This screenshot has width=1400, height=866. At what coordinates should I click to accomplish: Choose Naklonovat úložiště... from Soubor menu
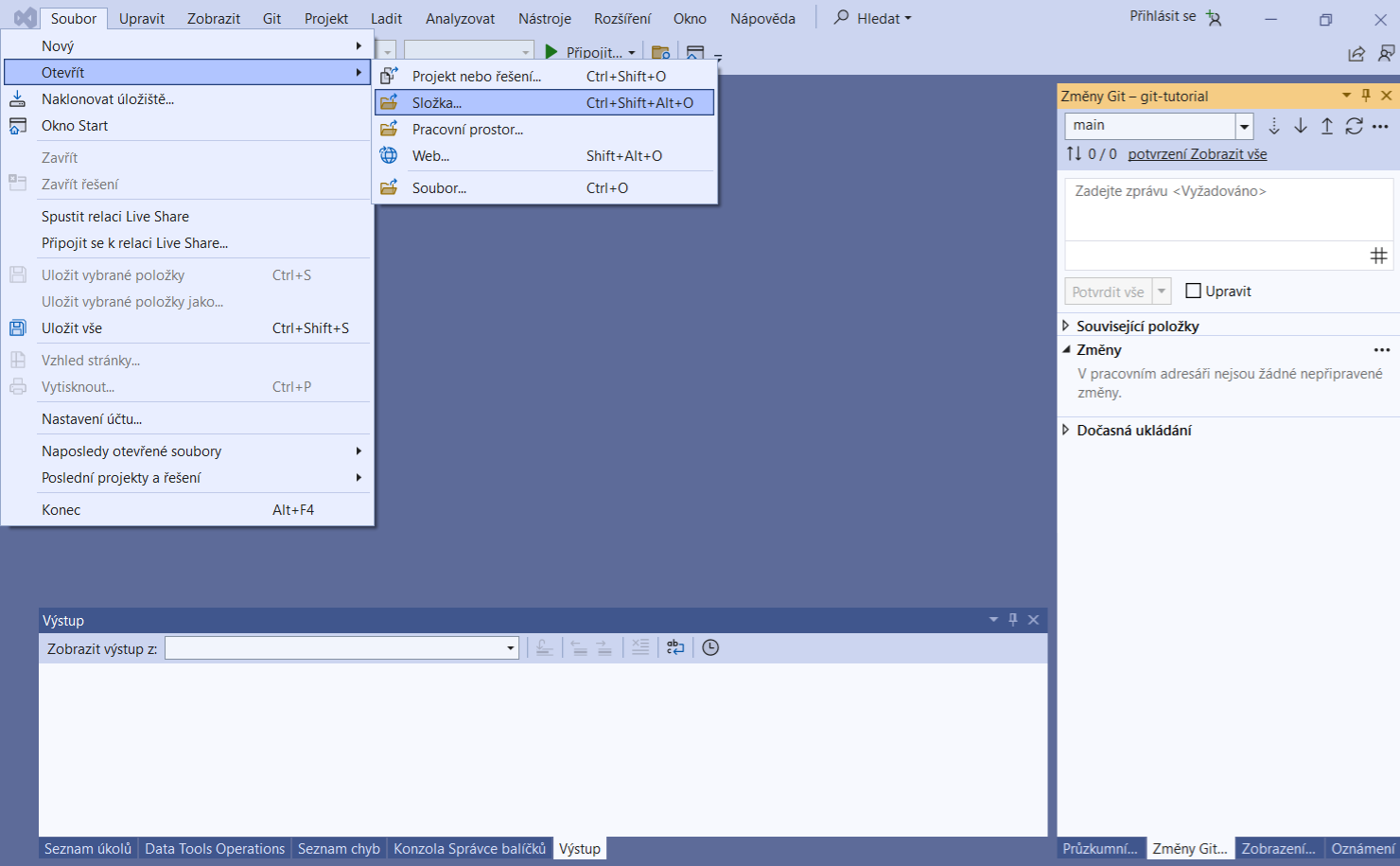[107, 98]
